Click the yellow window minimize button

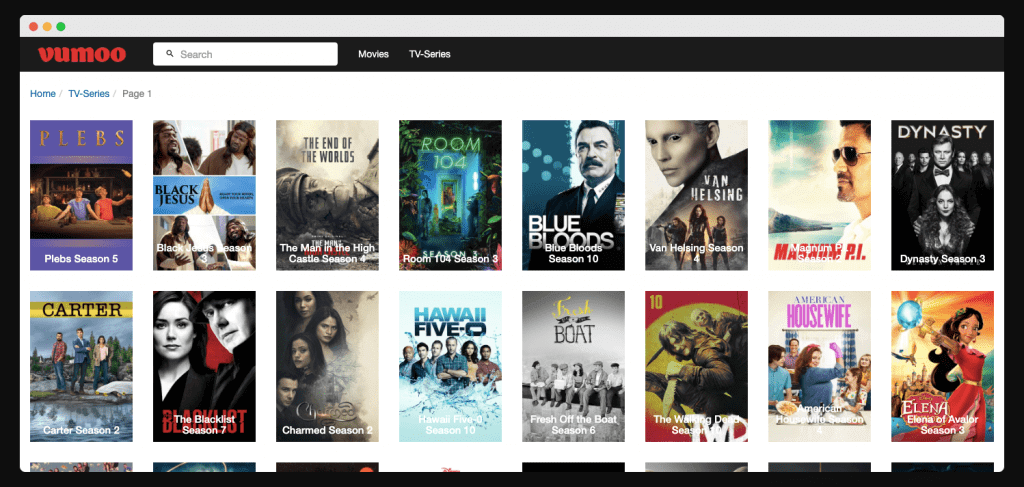coord(47,27)
